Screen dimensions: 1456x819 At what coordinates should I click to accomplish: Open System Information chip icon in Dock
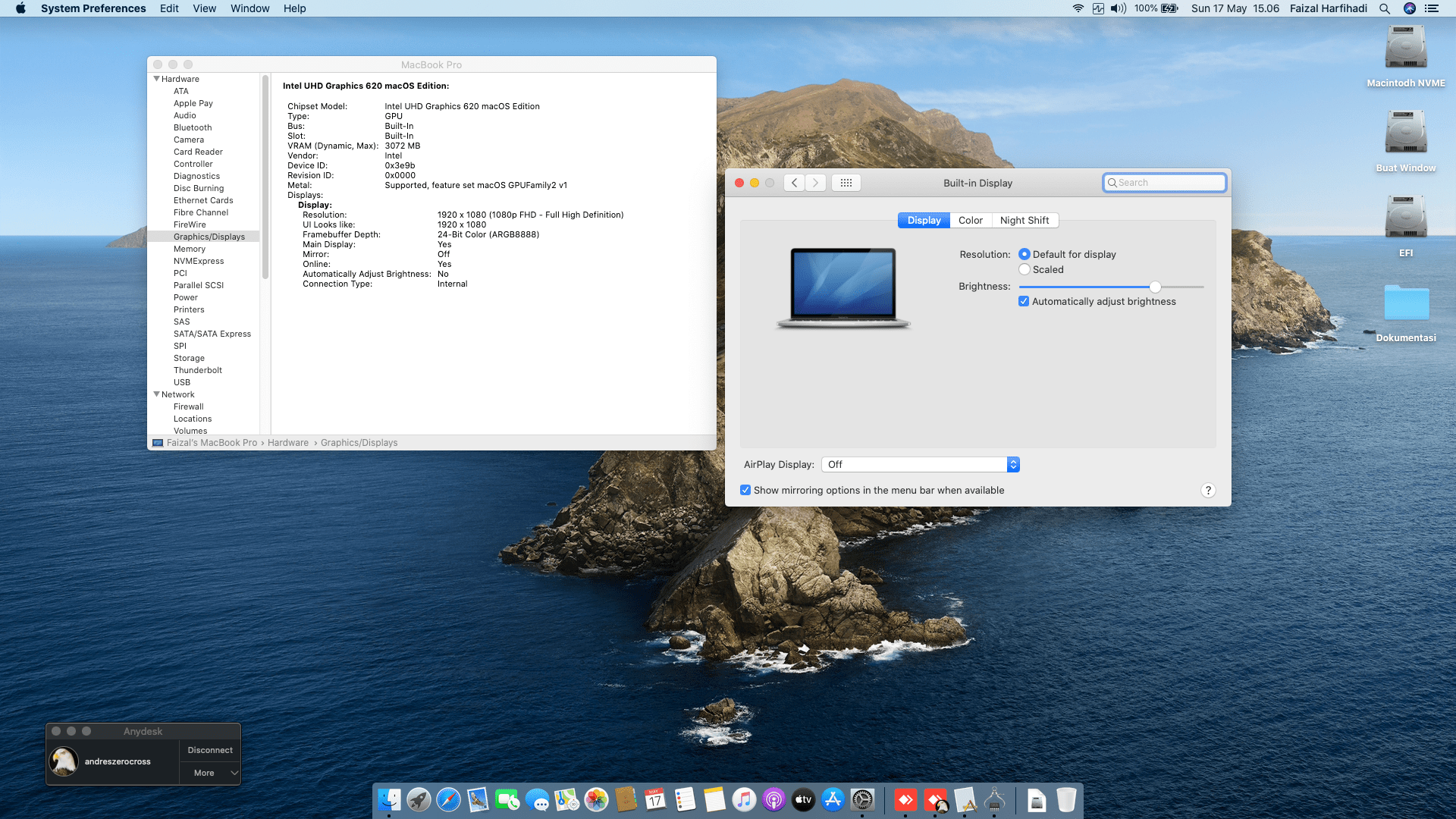(x=994, y=799)
